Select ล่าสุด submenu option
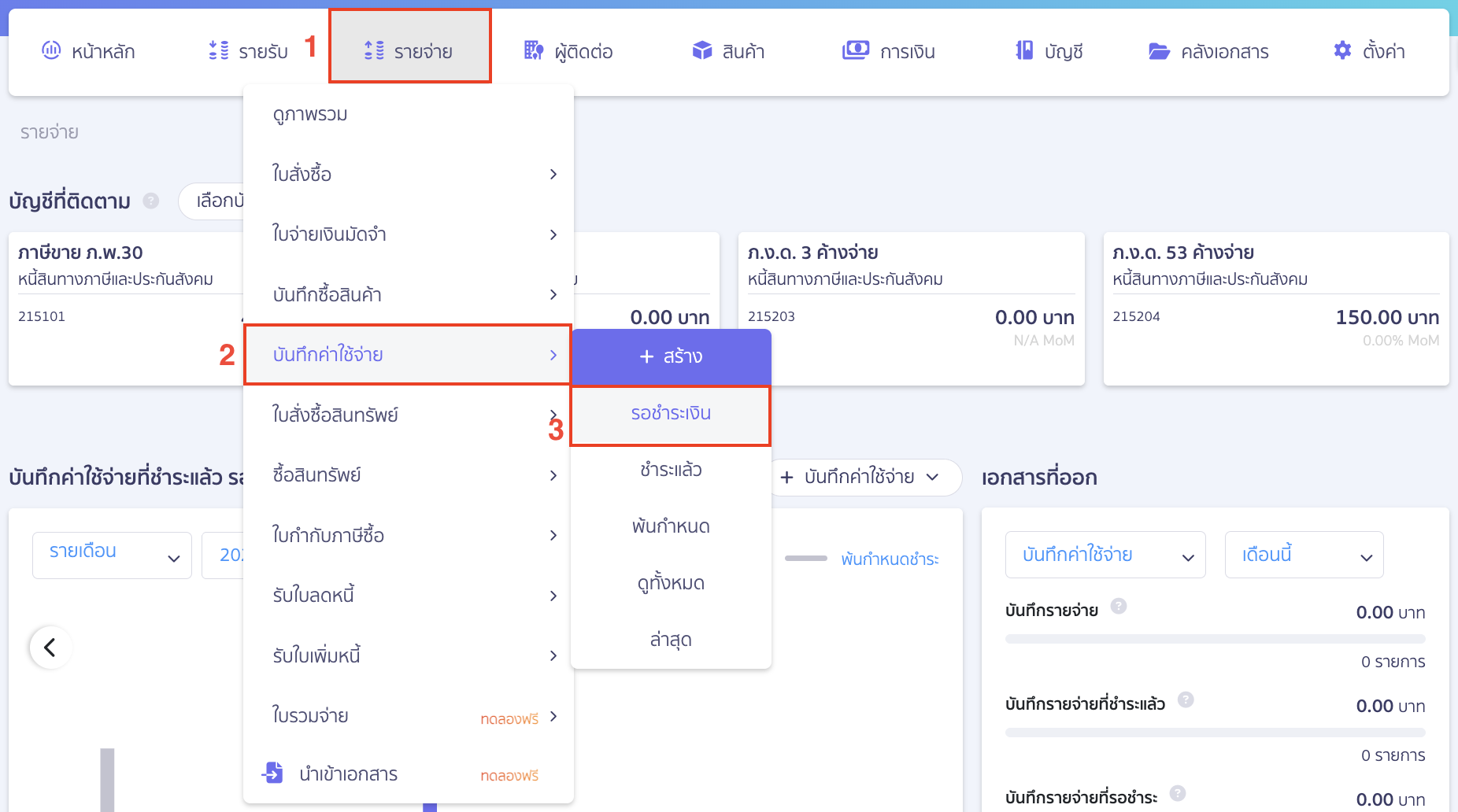This screenshot has height=812, width=1458. point(671,640)
